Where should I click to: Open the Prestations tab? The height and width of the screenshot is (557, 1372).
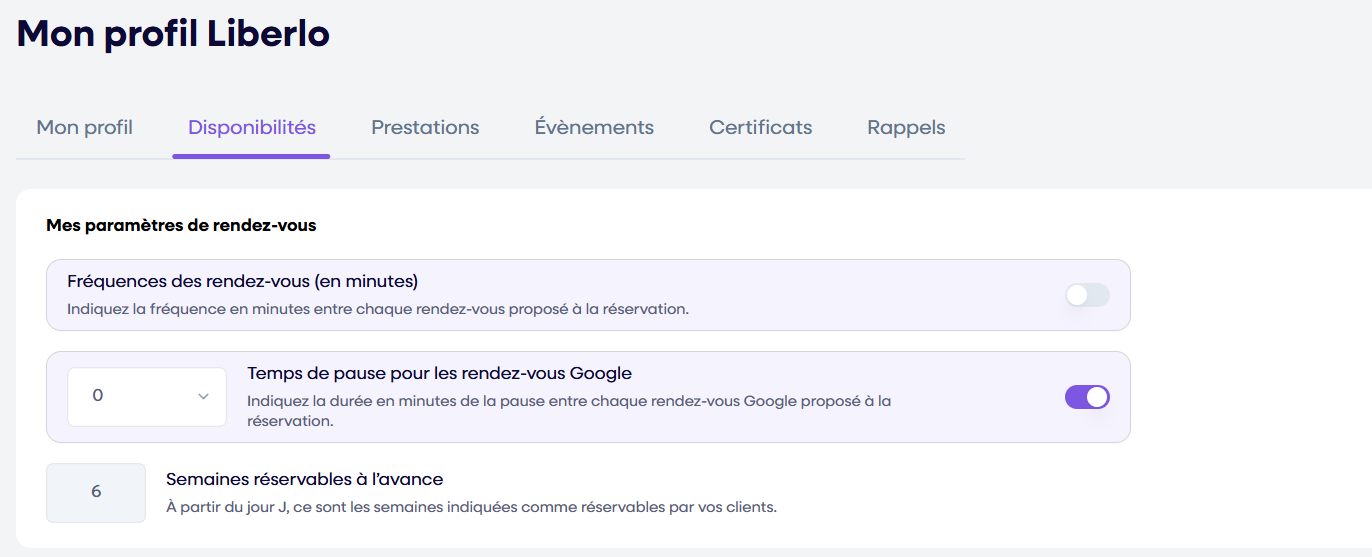coord(425,128)
